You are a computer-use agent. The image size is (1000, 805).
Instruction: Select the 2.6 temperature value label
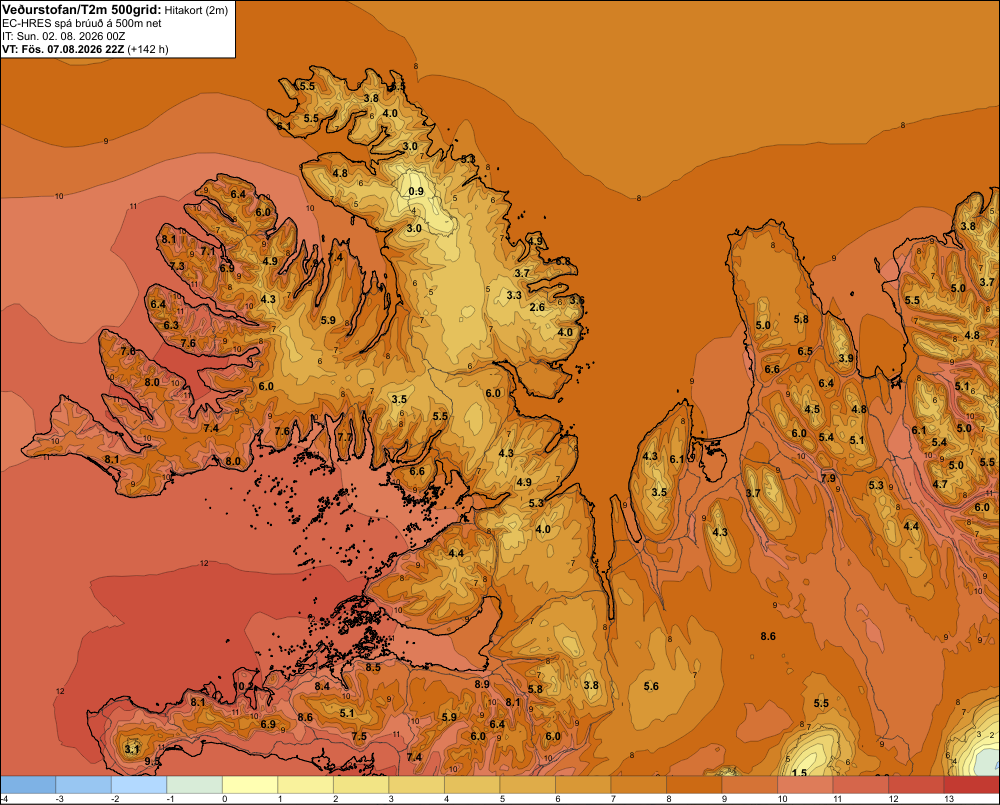point(538,307)
